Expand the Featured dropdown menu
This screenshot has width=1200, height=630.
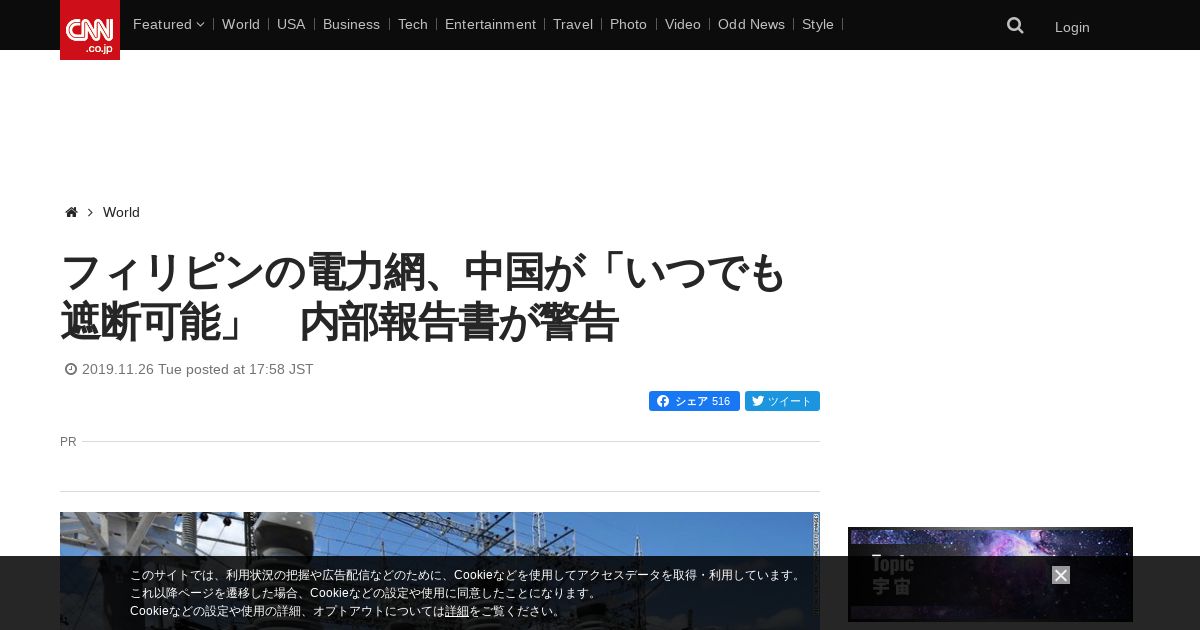coord(168,24)
